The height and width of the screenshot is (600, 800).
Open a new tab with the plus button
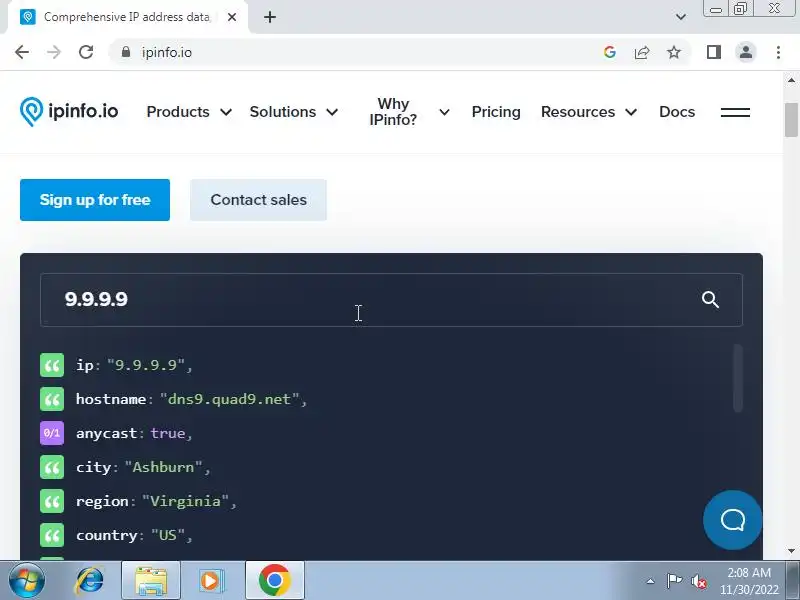270,17
